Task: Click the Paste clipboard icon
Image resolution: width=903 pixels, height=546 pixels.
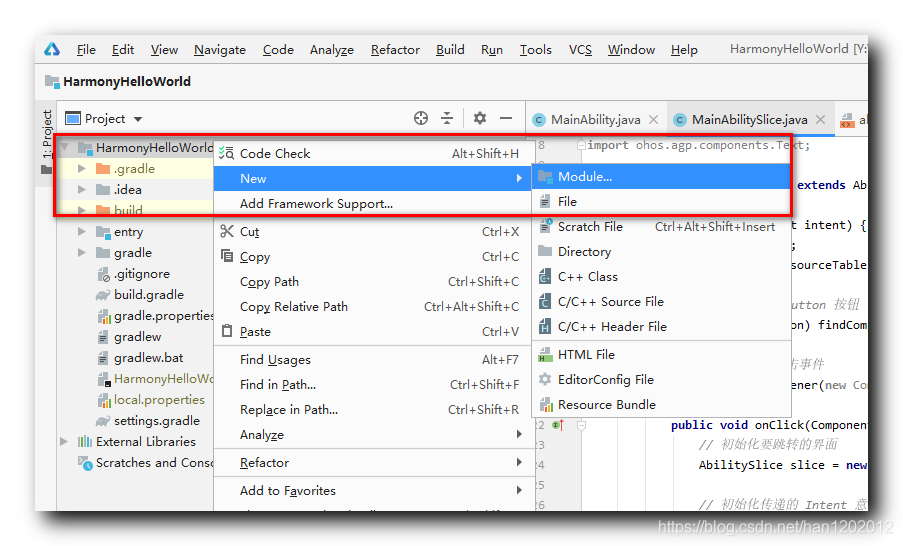Action: [x=227, y=331]
